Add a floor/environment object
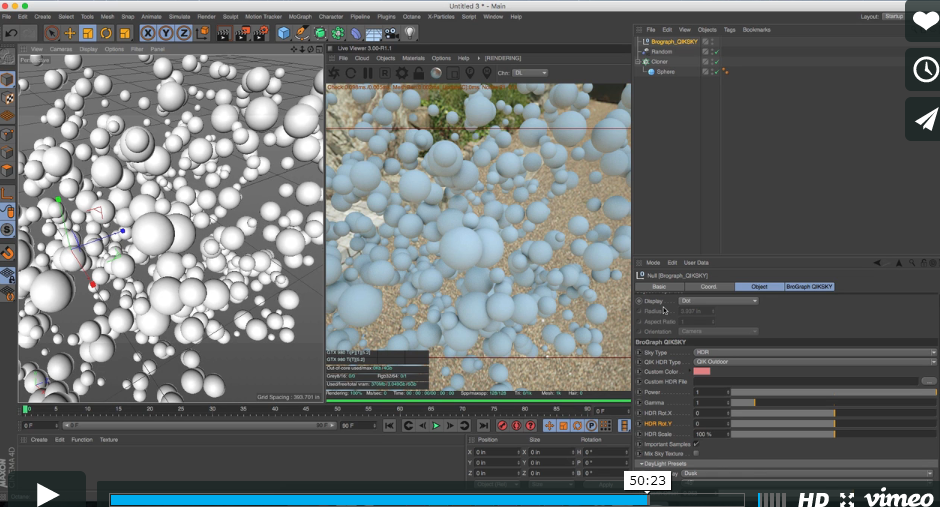 point(373,33)
